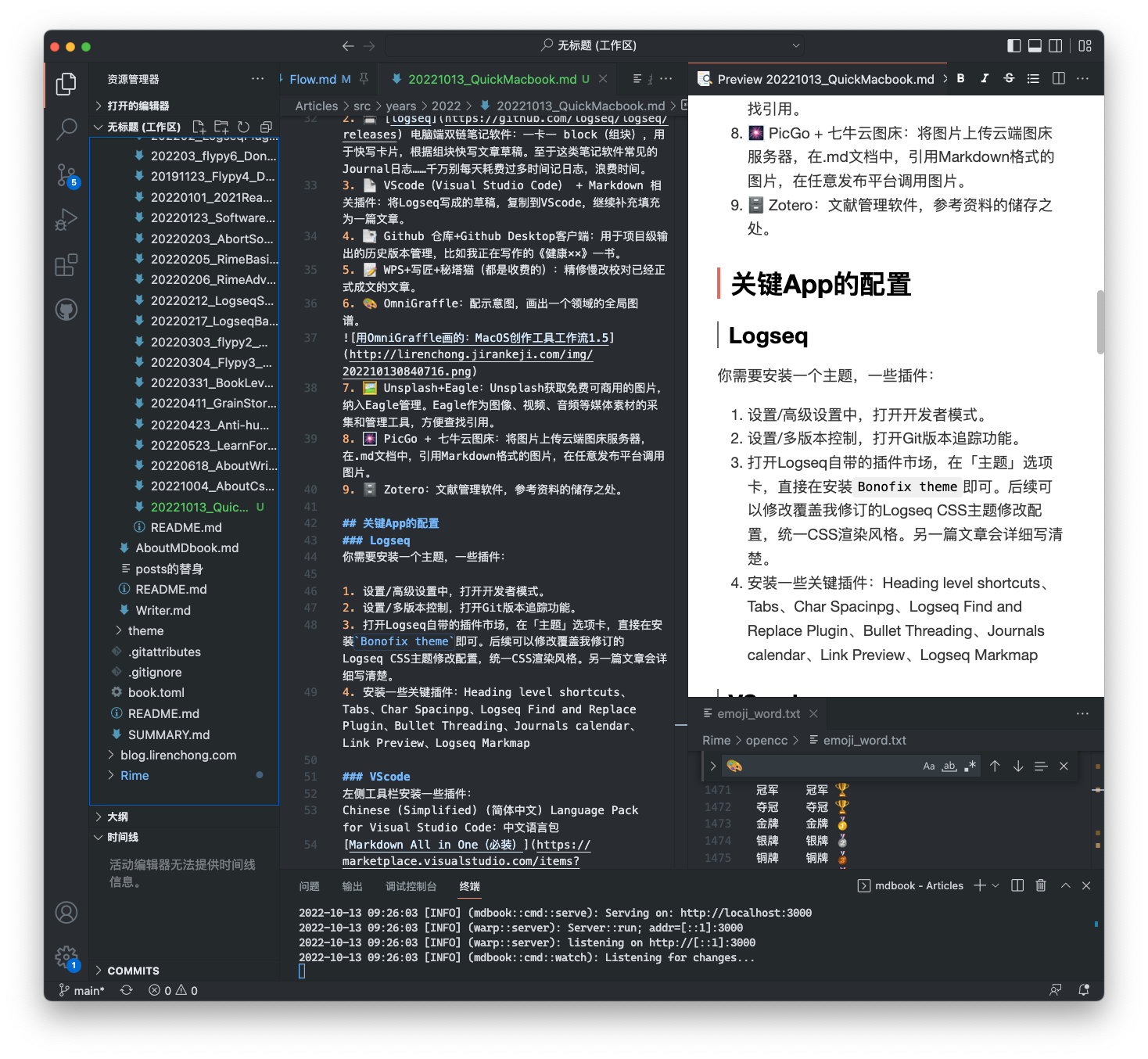Open the 输出 output panel tab
This screenshot has width=1148, height=1059.
(x=353, y=886)
